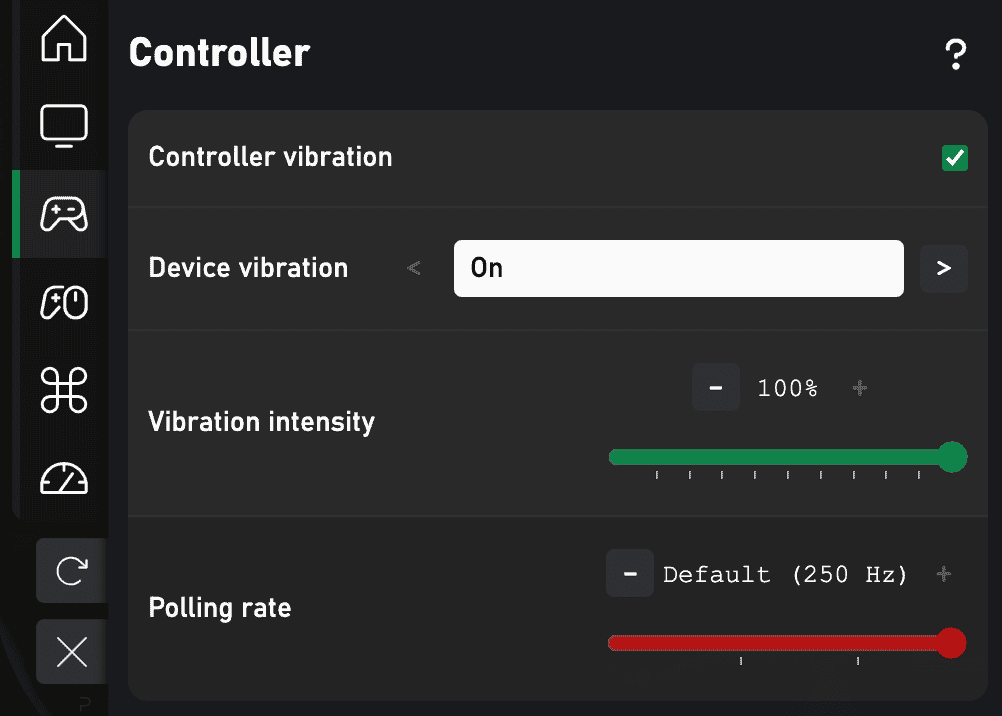Click inside the Device vibration text field
1002x716 pixels.
pyautogui.click(x=678, y=268)
